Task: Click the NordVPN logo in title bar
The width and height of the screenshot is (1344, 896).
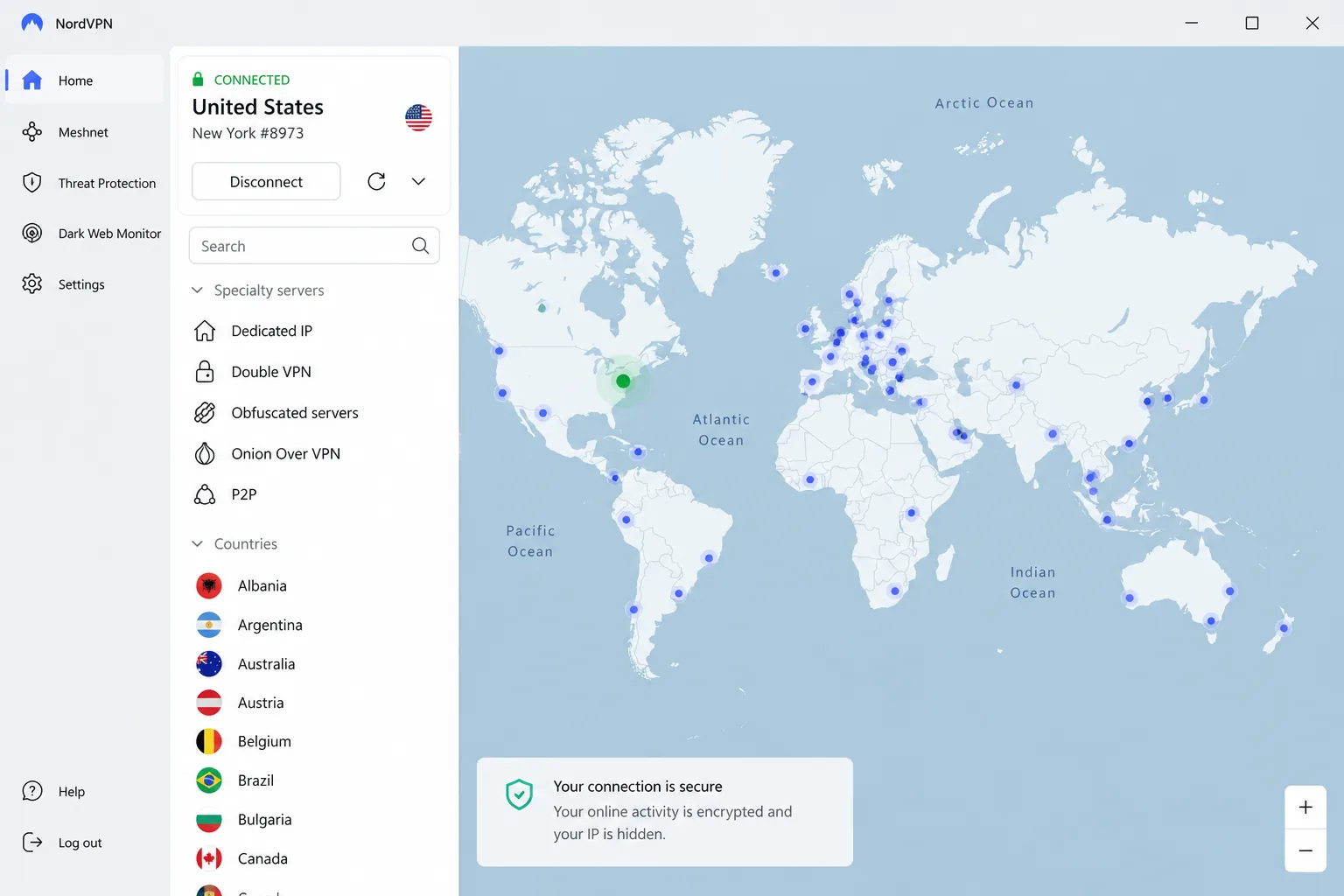Action: (x=32, y=23)
